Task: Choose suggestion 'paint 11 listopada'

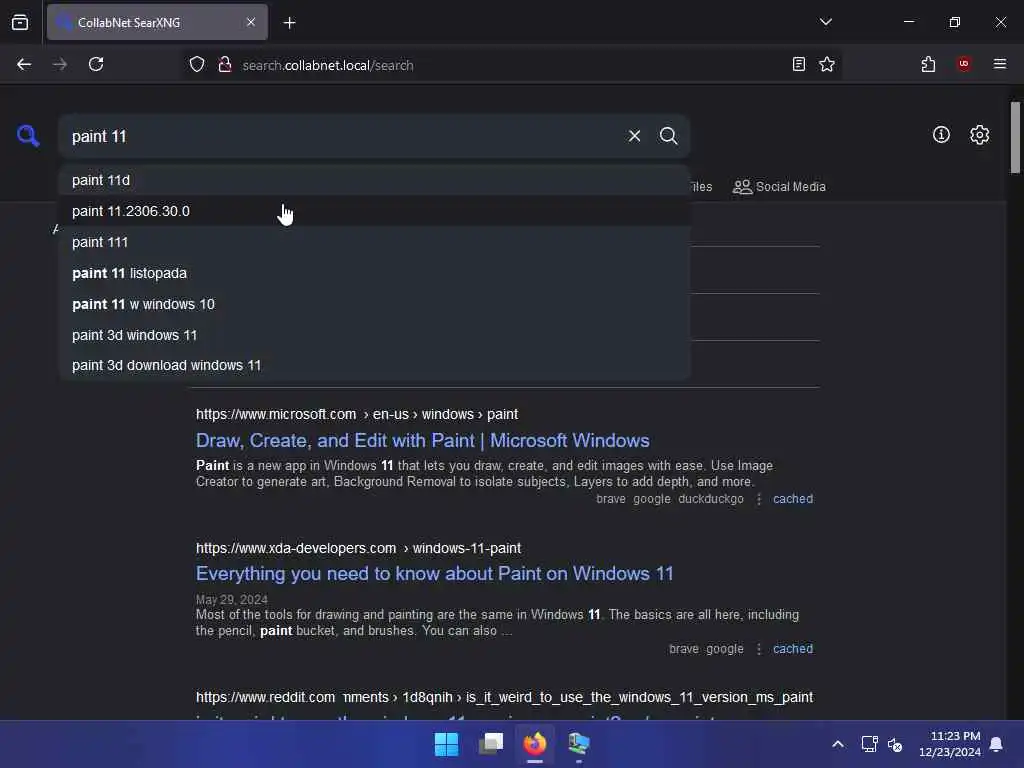Action: 375,273
